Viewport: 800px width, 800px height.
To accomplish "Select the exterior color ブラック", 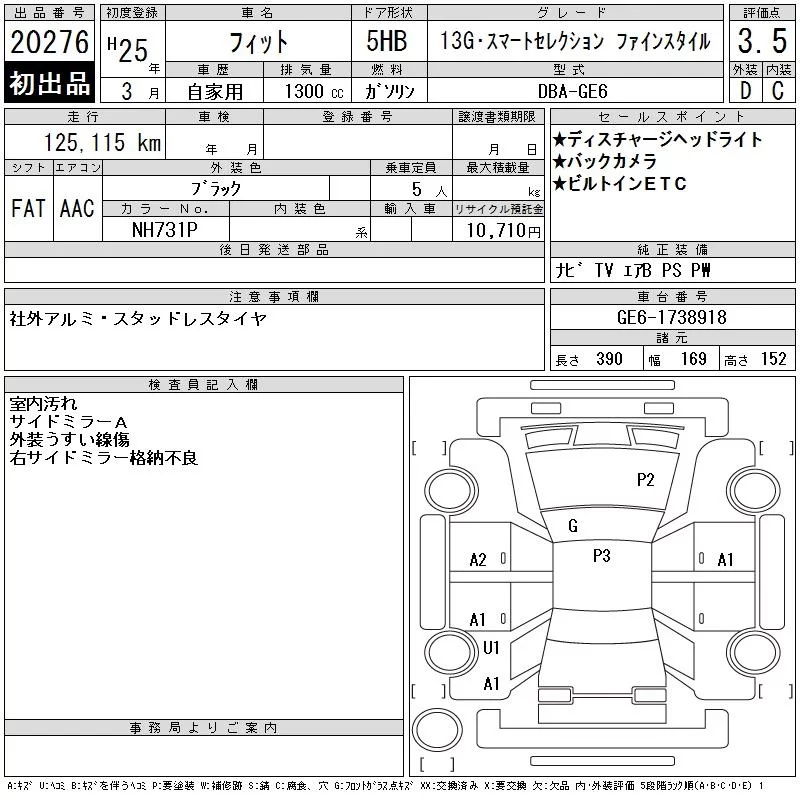I will (x=216, y=189).
